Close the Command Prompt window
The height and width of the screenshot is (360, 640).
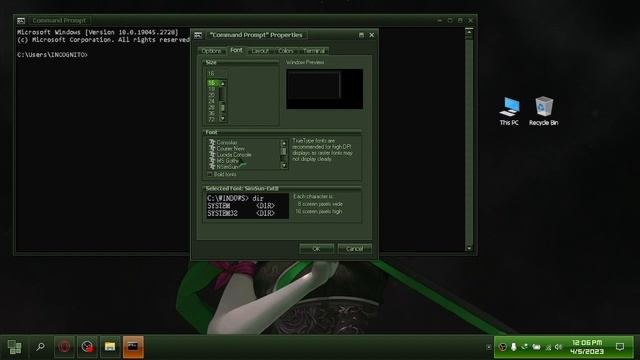471,20
